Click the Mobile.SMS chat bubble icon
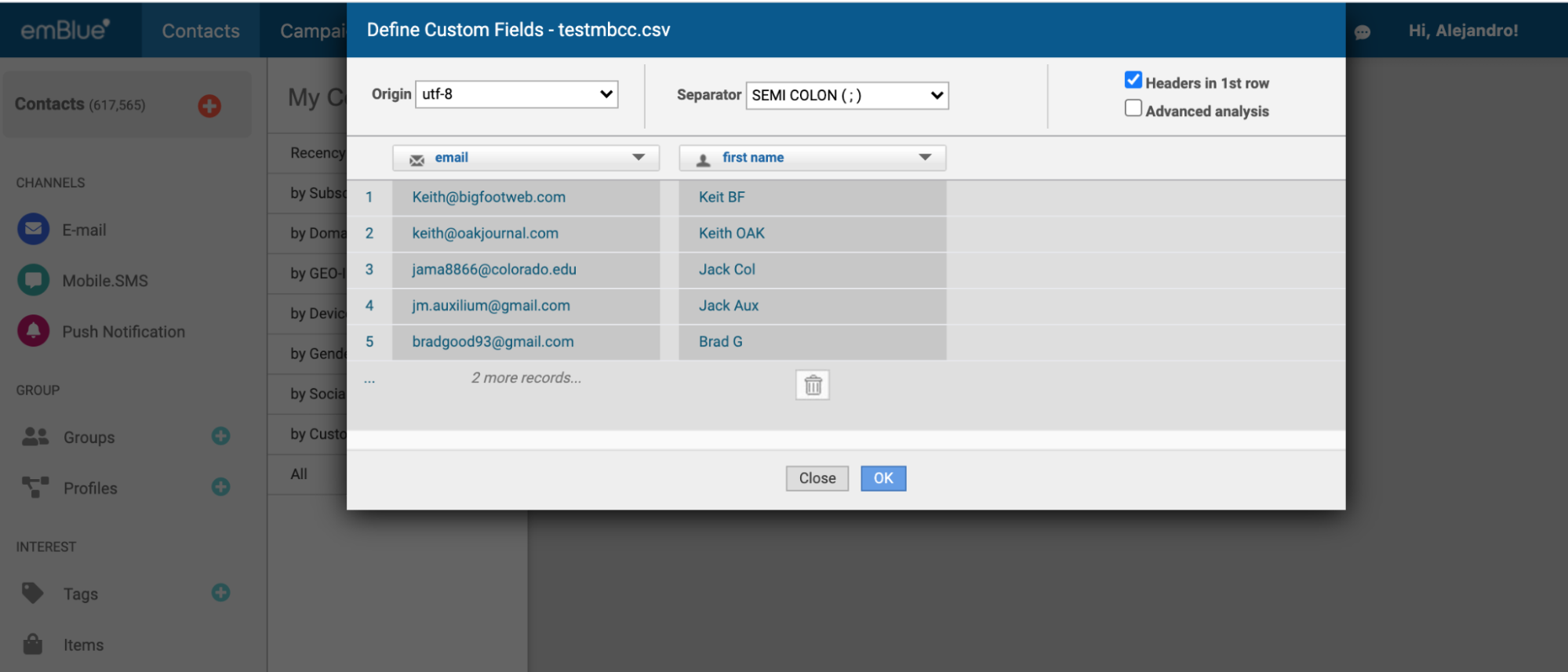Screen dimensions: 1568x672 coord(33,281)
